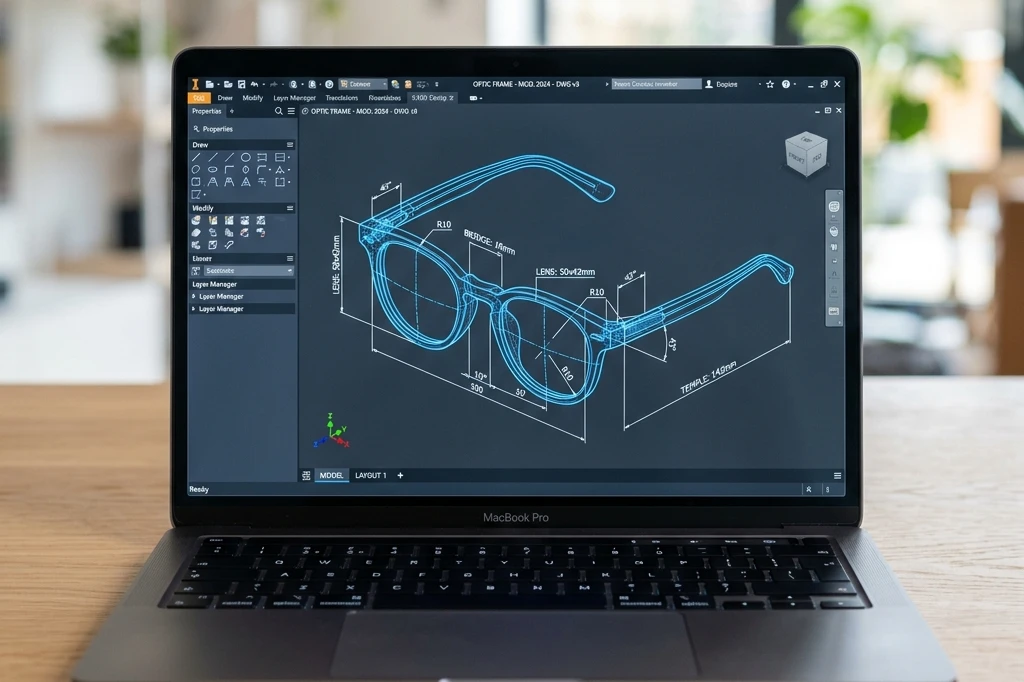The width and height of the screenshot is (1024, 682).
Task: Click the Open folder icon in the title toolbar
Action: tap(227, 84)
